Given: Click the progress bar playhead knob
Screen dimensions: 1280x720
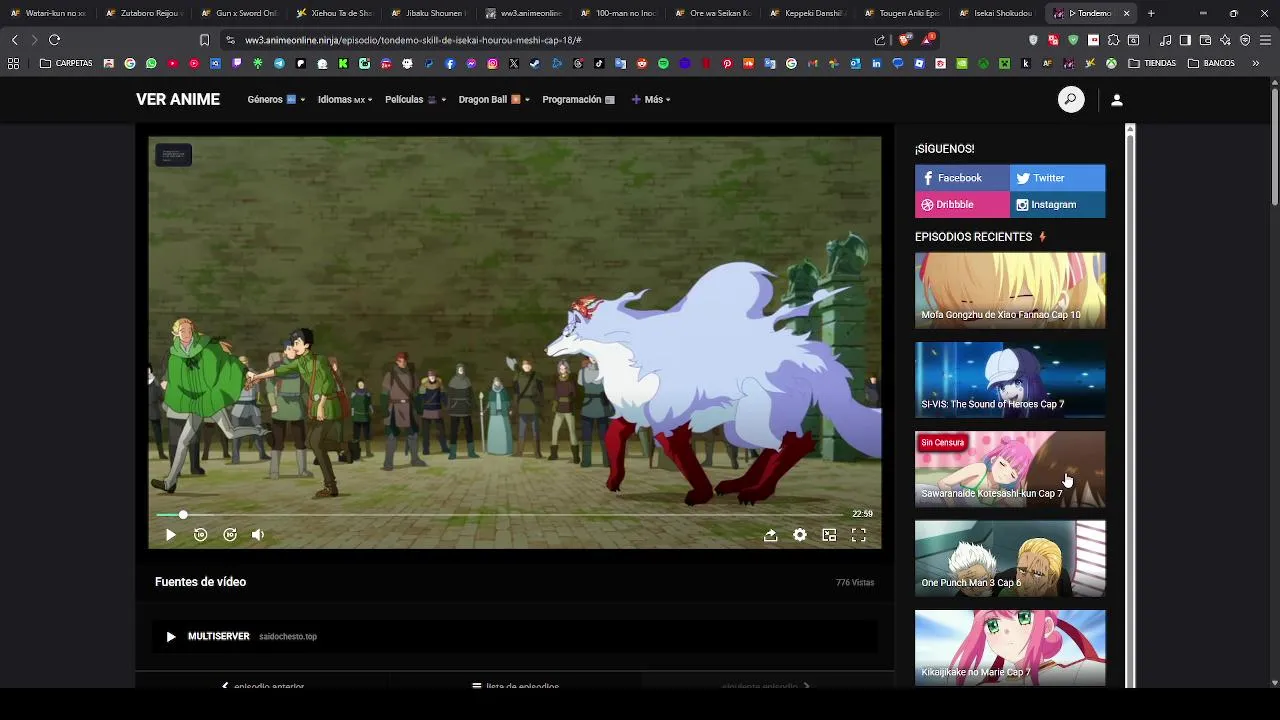Looking at the screenshot, I should click(183, 514).
